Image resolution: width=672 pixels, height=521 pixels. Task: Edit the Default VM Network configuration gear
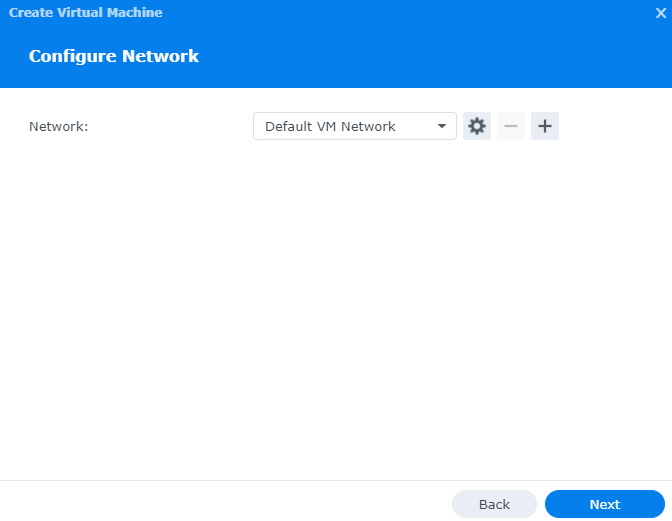[x=477, y=126]
